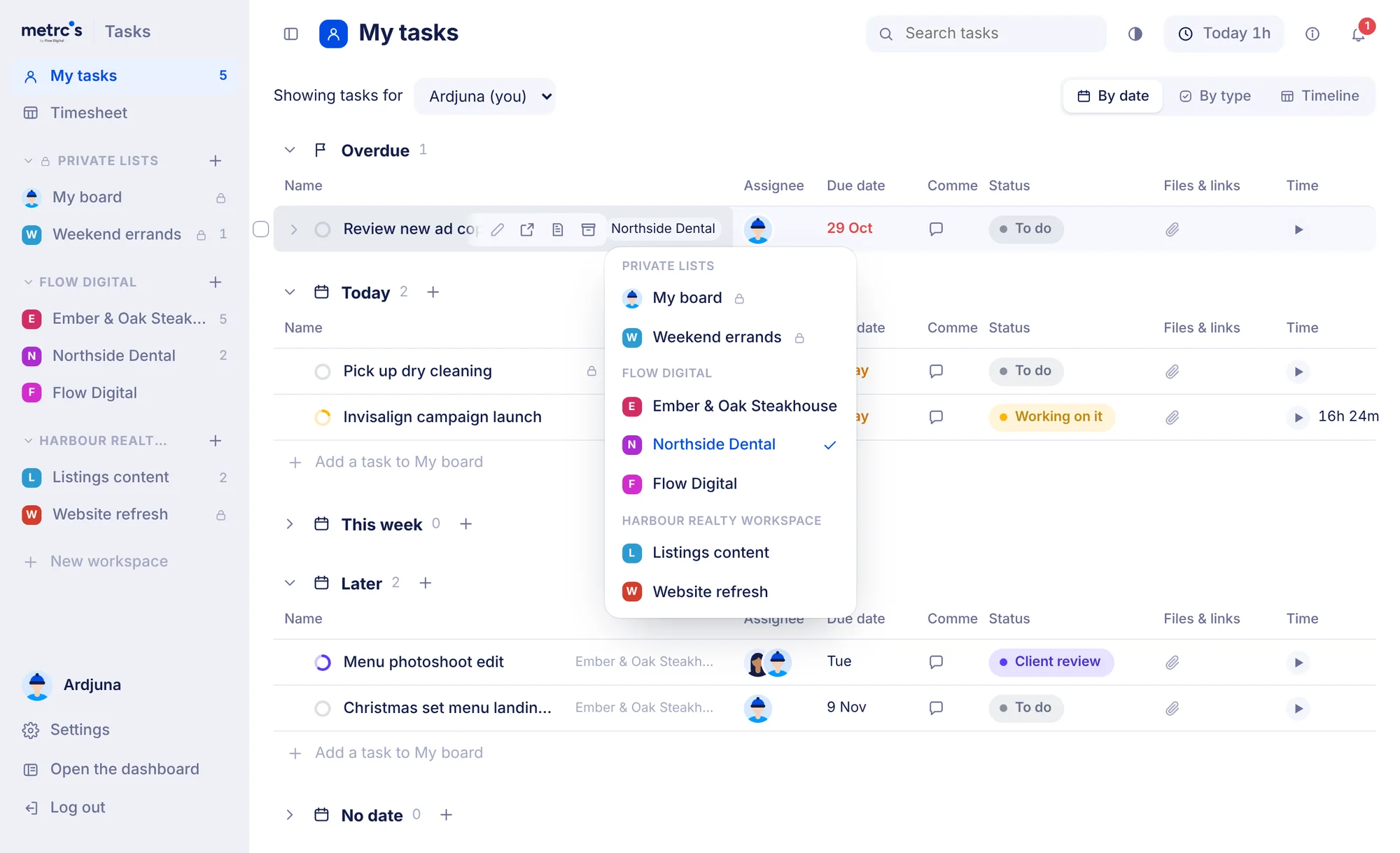Add a list to Flow Digital workspace
Screen dimensions: 1400x853
pos(216,282)
